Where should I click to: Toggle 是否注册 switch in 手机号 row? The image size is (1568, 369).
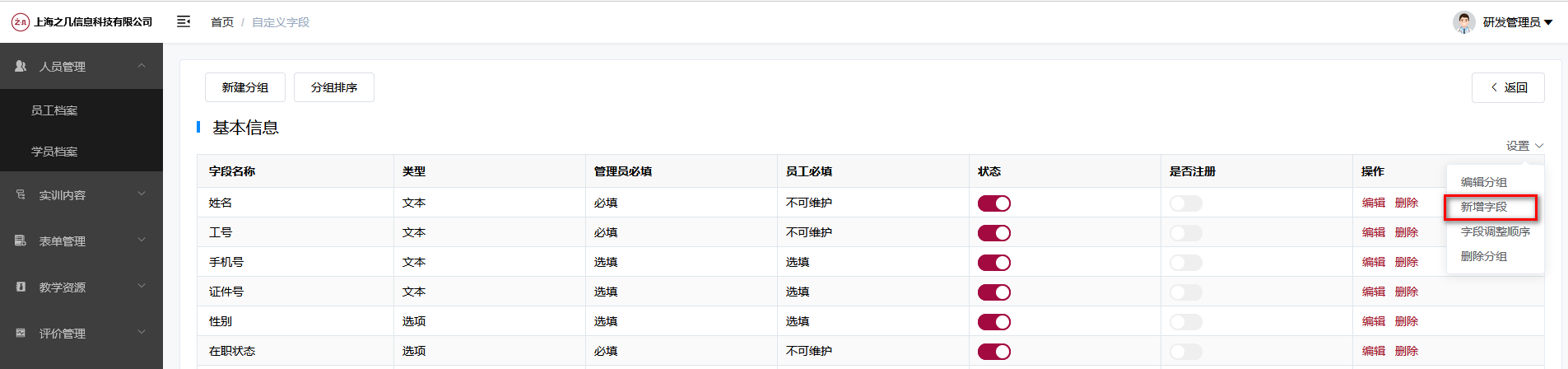tap(1186, 263)
